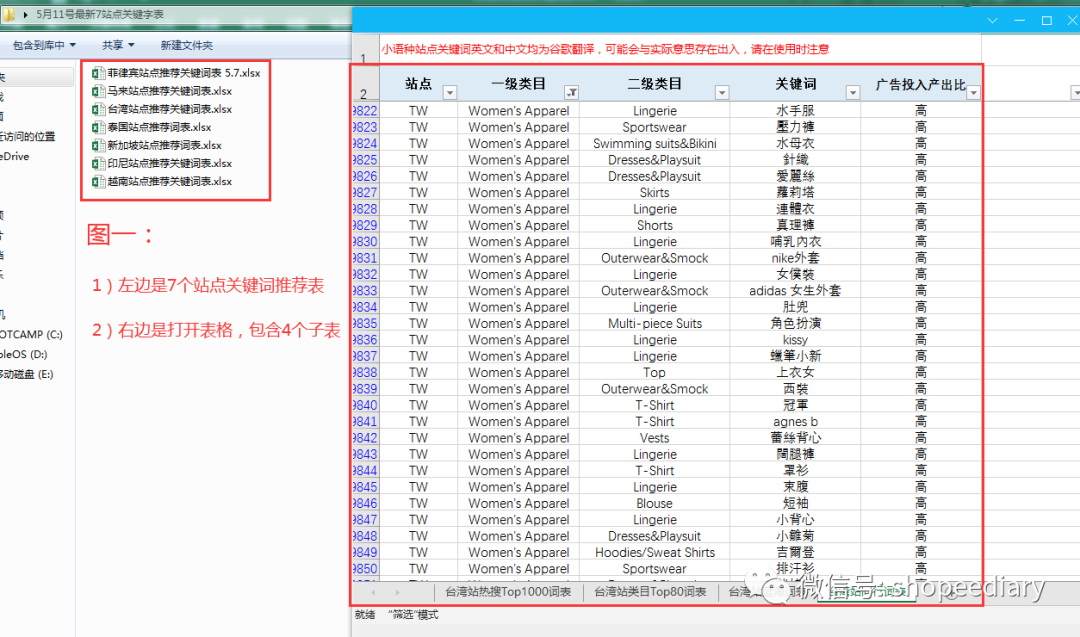The image size is (1080, 637).
Task: Select keyword cell nike外套
Action: coord(796,258)
